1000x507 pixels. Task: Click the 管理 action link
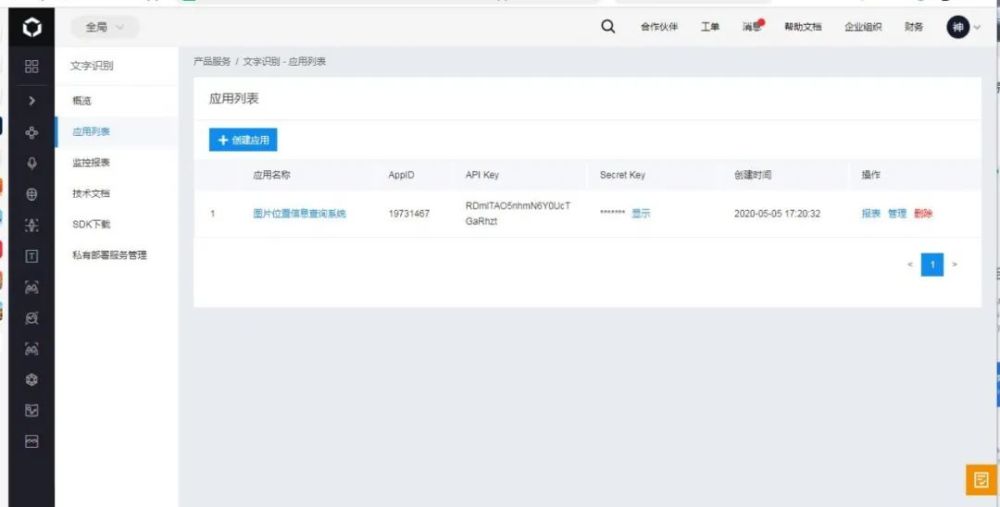(x=897, y=214)
